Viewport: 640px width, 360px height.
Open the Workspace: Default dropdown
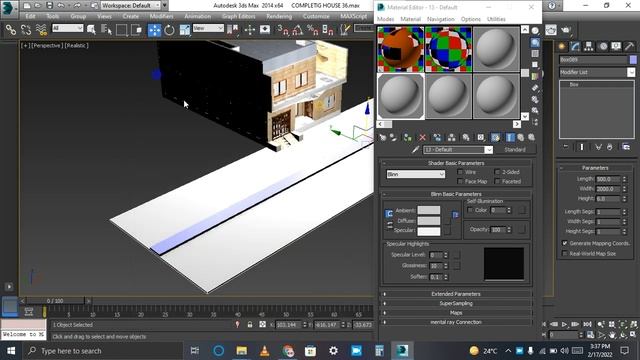pyautogui.click(x=131, y=5)
